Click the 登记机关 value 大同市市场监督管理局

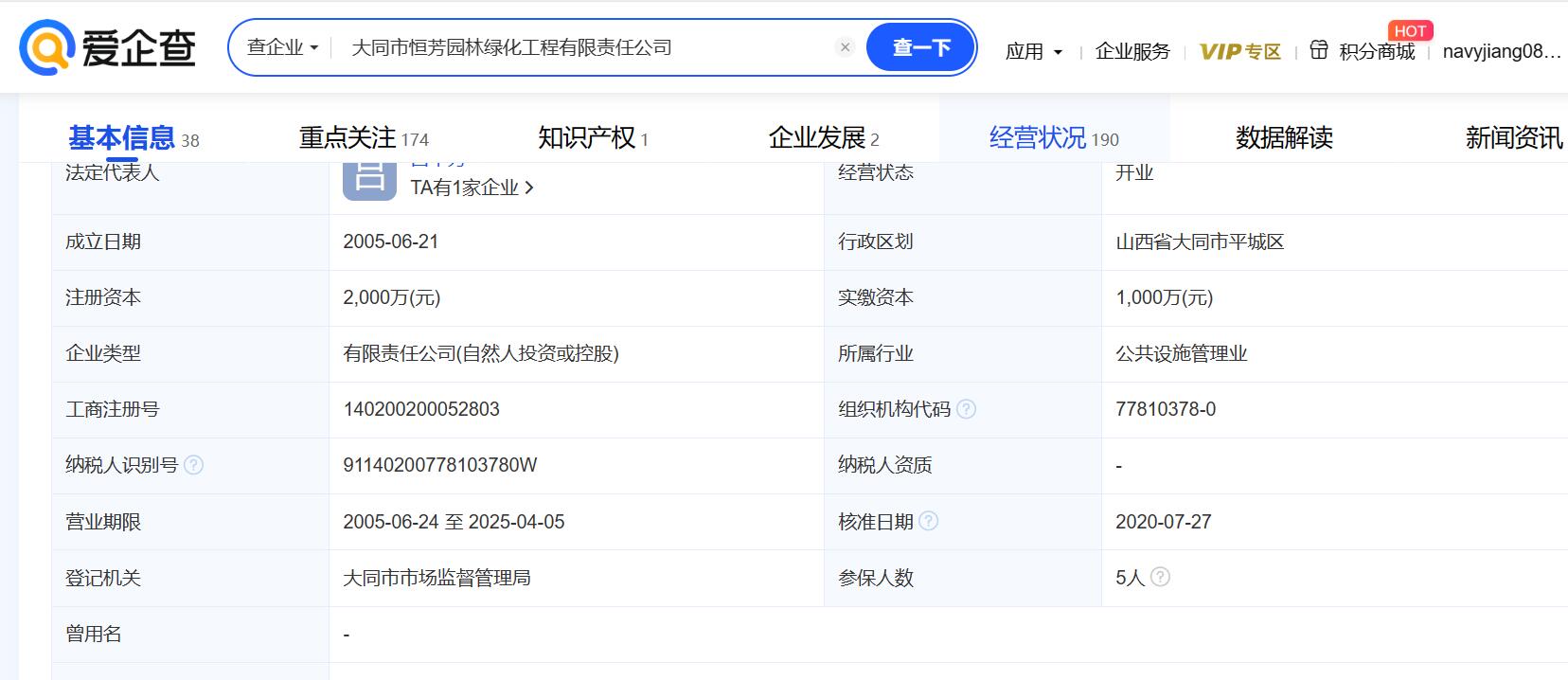point(437,578)
